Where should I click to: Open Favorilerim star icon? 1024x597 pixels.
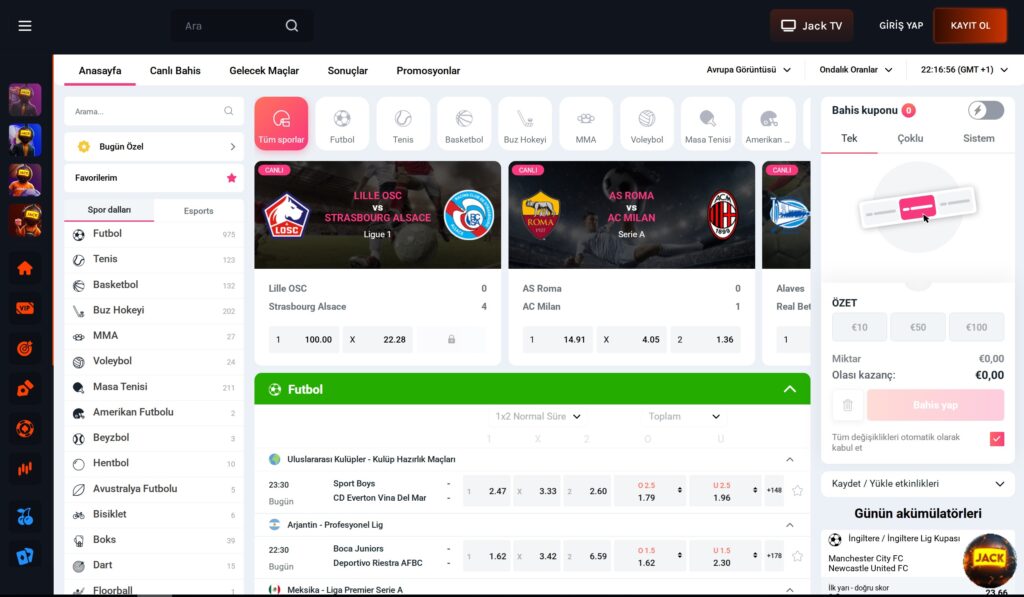232,178
